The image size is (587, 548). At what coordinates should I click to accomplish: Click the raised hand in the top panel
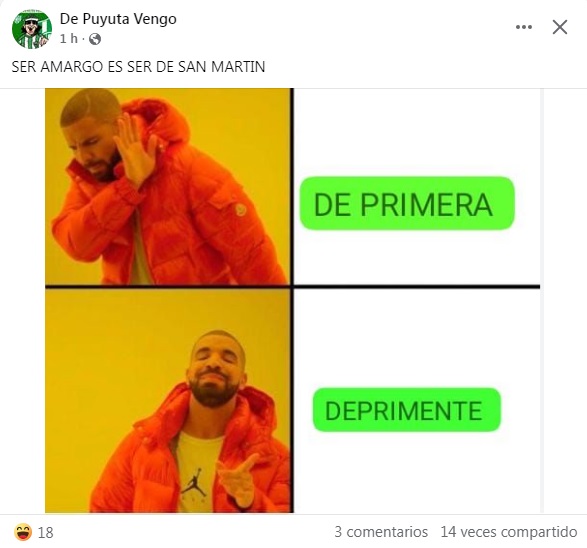(x=136, y=150)
